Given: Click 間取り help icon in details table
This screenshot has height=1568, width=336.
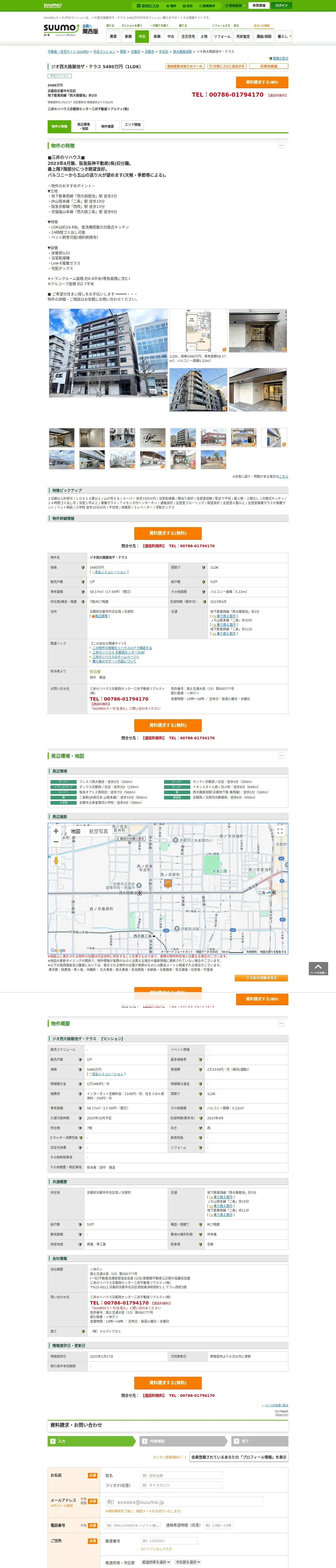Looking at the screenshot, I should 204,567.
